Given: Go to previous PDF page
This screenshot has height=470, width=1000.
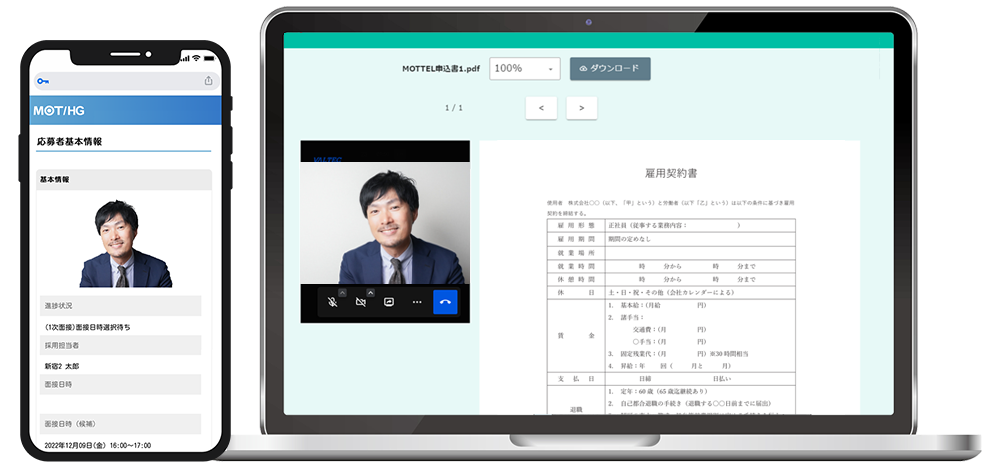Looking at the screenshot, I should click(x=541, y=107).
